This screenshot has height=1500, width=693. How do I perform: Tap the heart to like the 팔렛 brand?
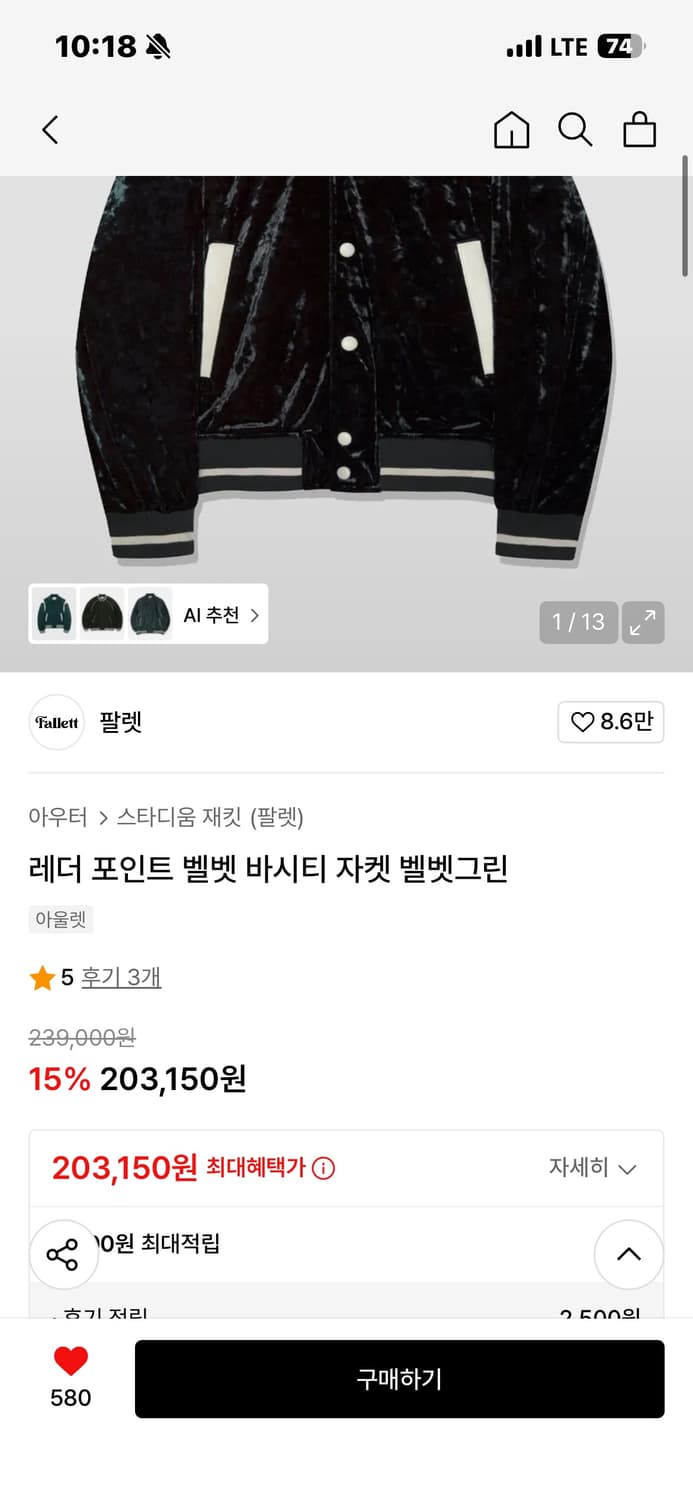pos(611,722)
